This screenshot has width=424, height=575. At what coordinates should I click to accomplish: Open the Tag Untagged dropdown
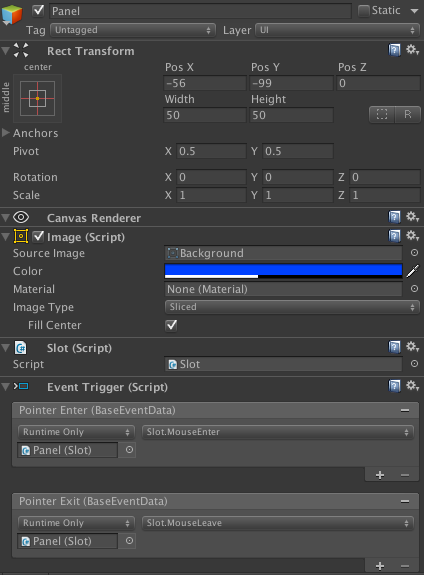[133, 30]
